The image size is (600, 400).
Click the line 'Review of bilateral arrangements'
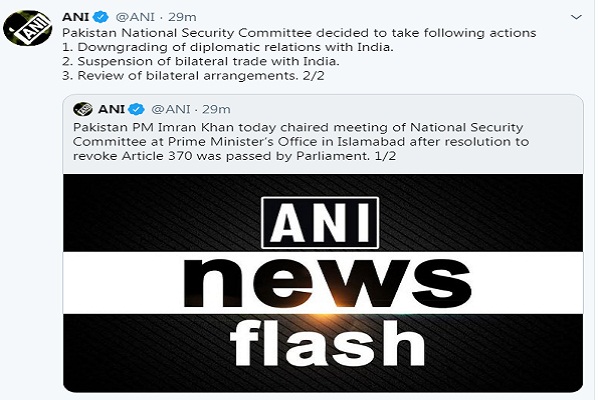193,76
